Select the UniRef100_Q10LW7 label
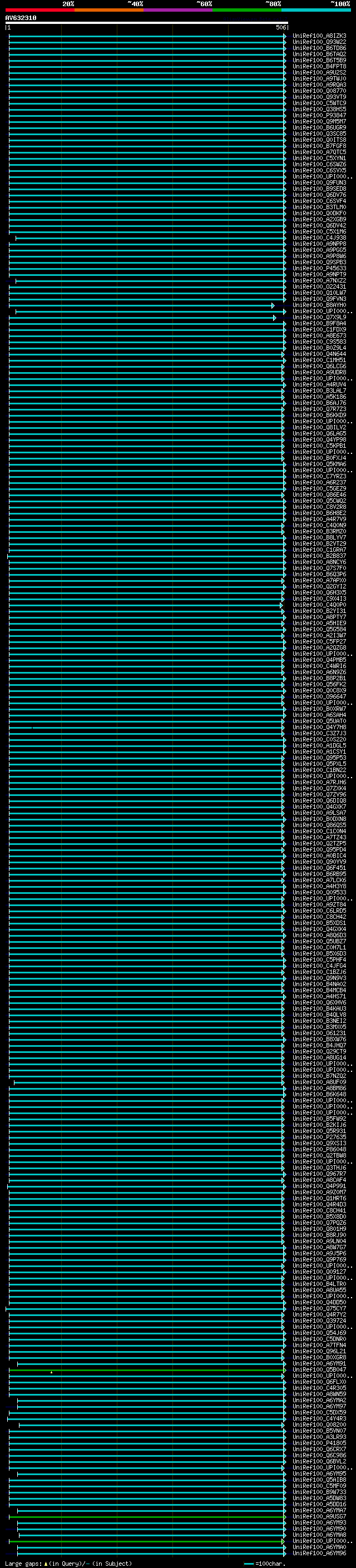Screen dimensions: 356x1568 (319, 293)
